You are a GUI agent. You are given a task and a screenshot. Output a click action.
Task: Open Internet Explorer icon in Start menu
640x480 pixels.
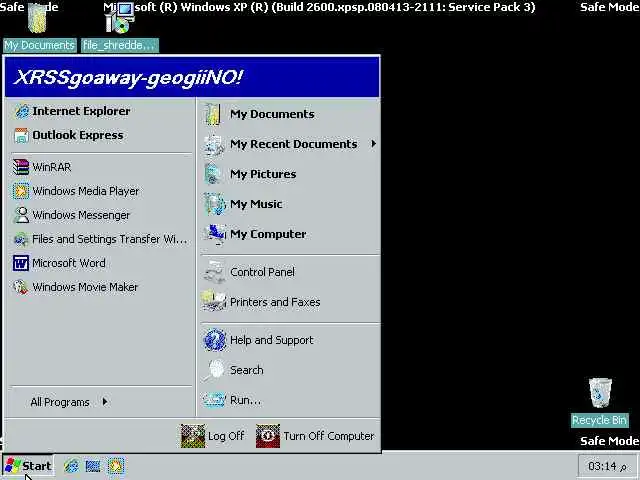click(21, 111)
